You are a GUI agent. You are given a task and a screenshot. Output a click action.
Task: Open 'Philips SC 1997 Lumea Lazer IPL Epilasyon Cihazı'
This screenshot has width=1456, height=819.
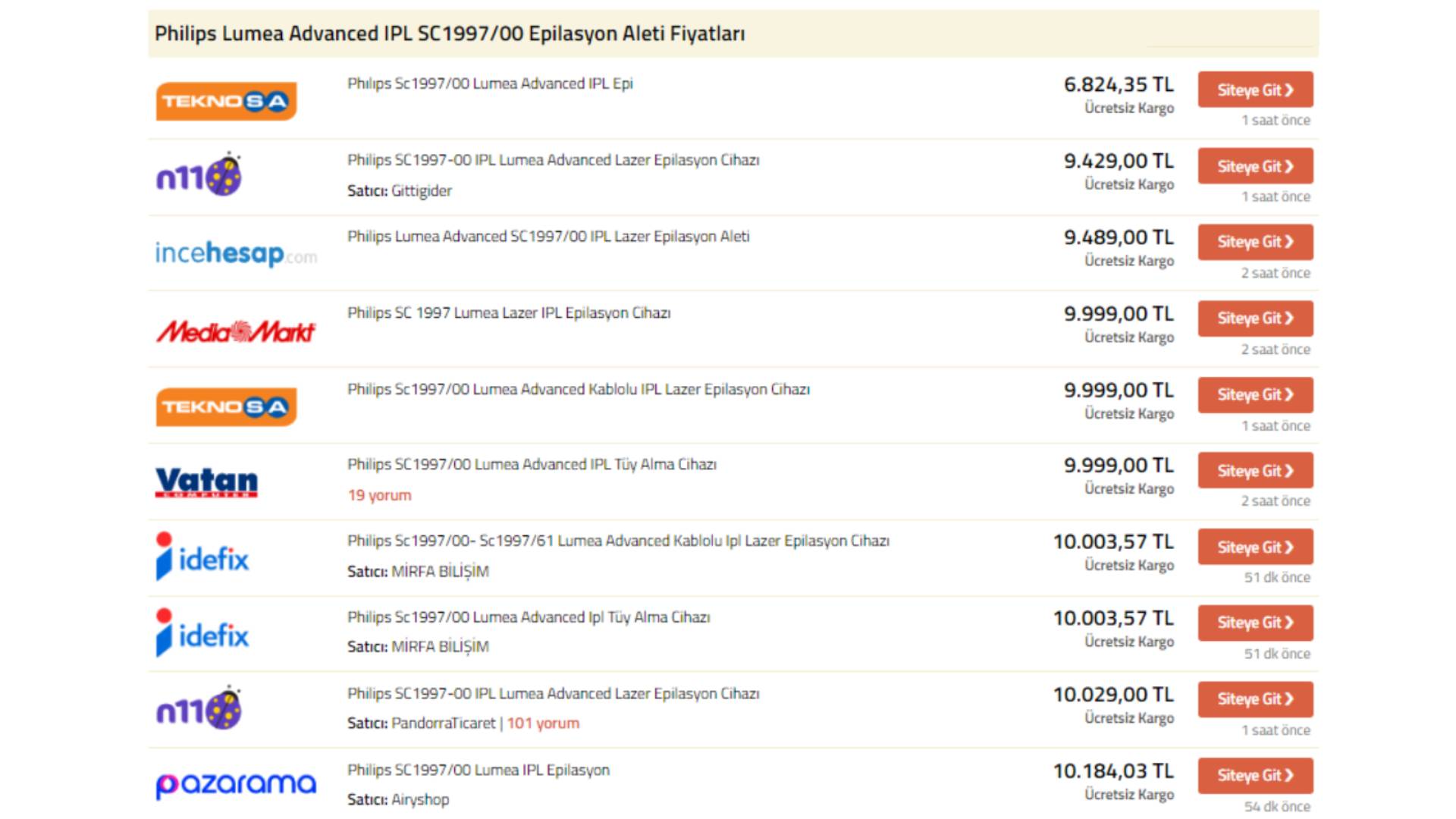coord(509,313)
